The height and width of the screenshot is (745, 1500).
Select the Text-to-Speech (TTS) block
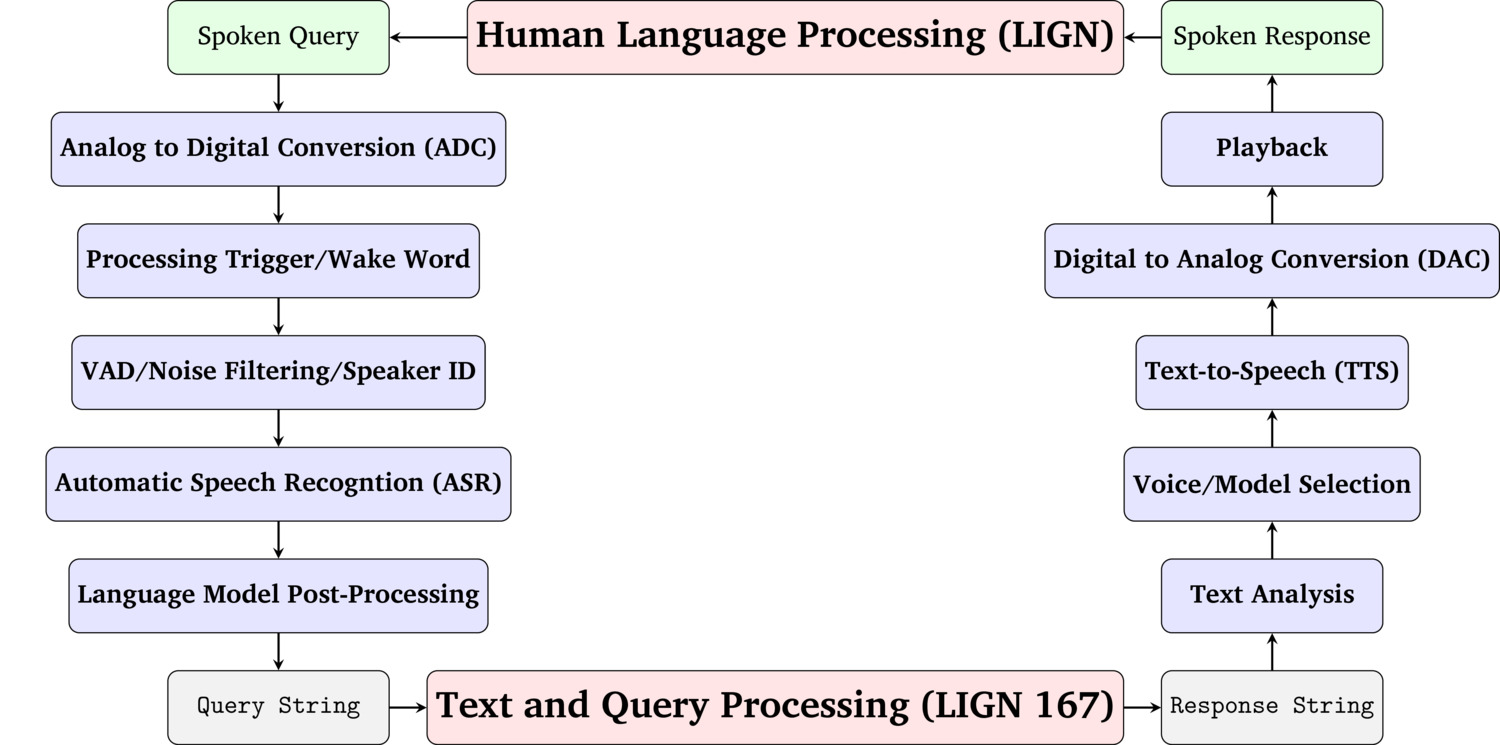[1271, 372]
